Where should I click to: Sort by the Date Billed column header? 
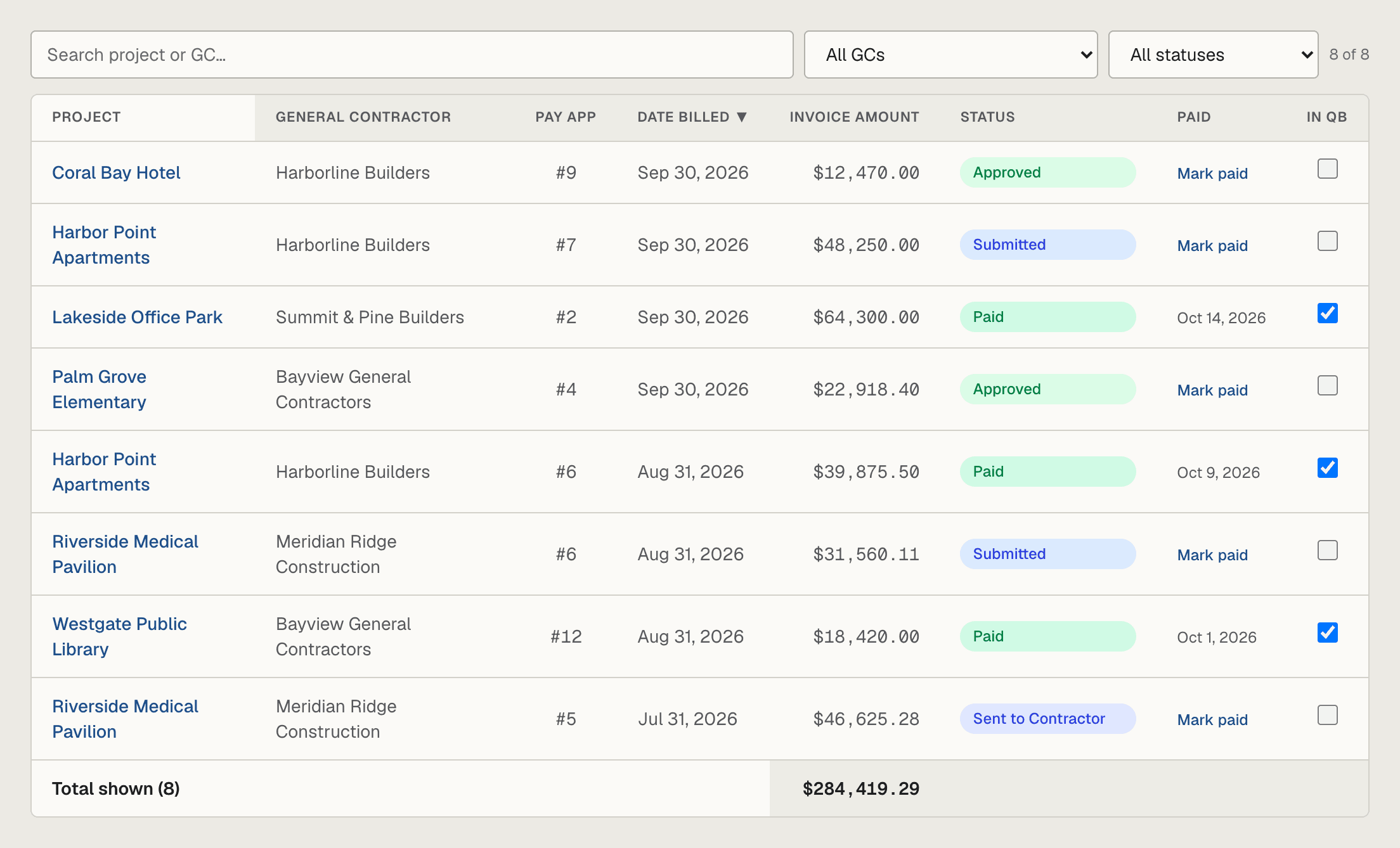pyautogui.click(x=692, y=117)
